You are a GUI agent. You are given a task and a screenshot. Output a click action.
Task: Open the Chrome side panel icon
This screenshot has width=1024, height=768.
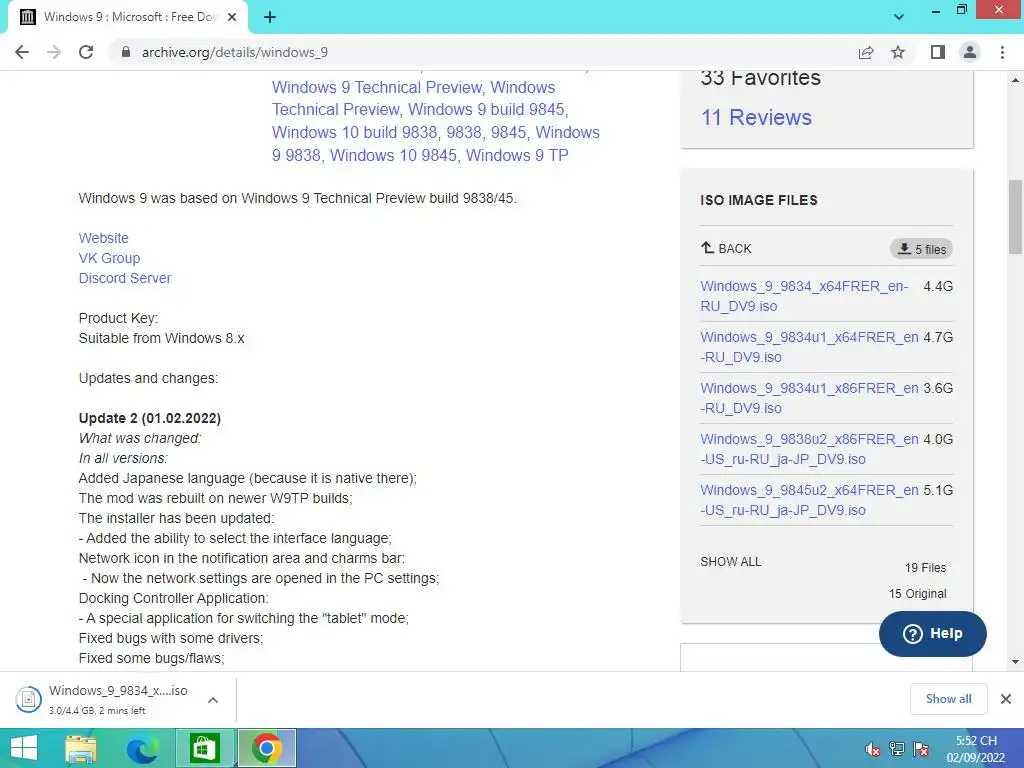[938, 52]
